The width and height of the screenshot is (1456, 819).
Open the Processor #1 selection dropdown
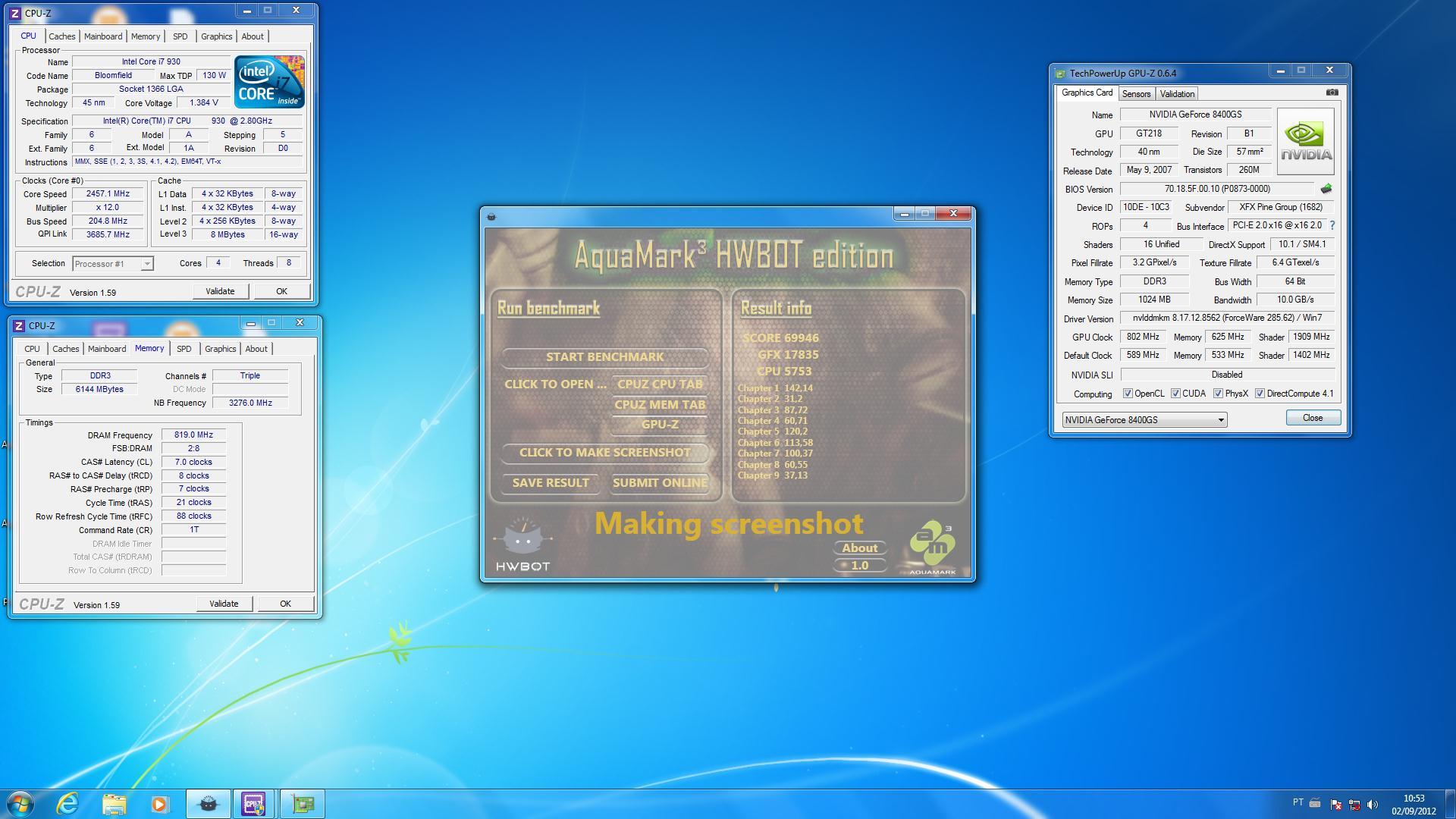click(x=113, y=264)
